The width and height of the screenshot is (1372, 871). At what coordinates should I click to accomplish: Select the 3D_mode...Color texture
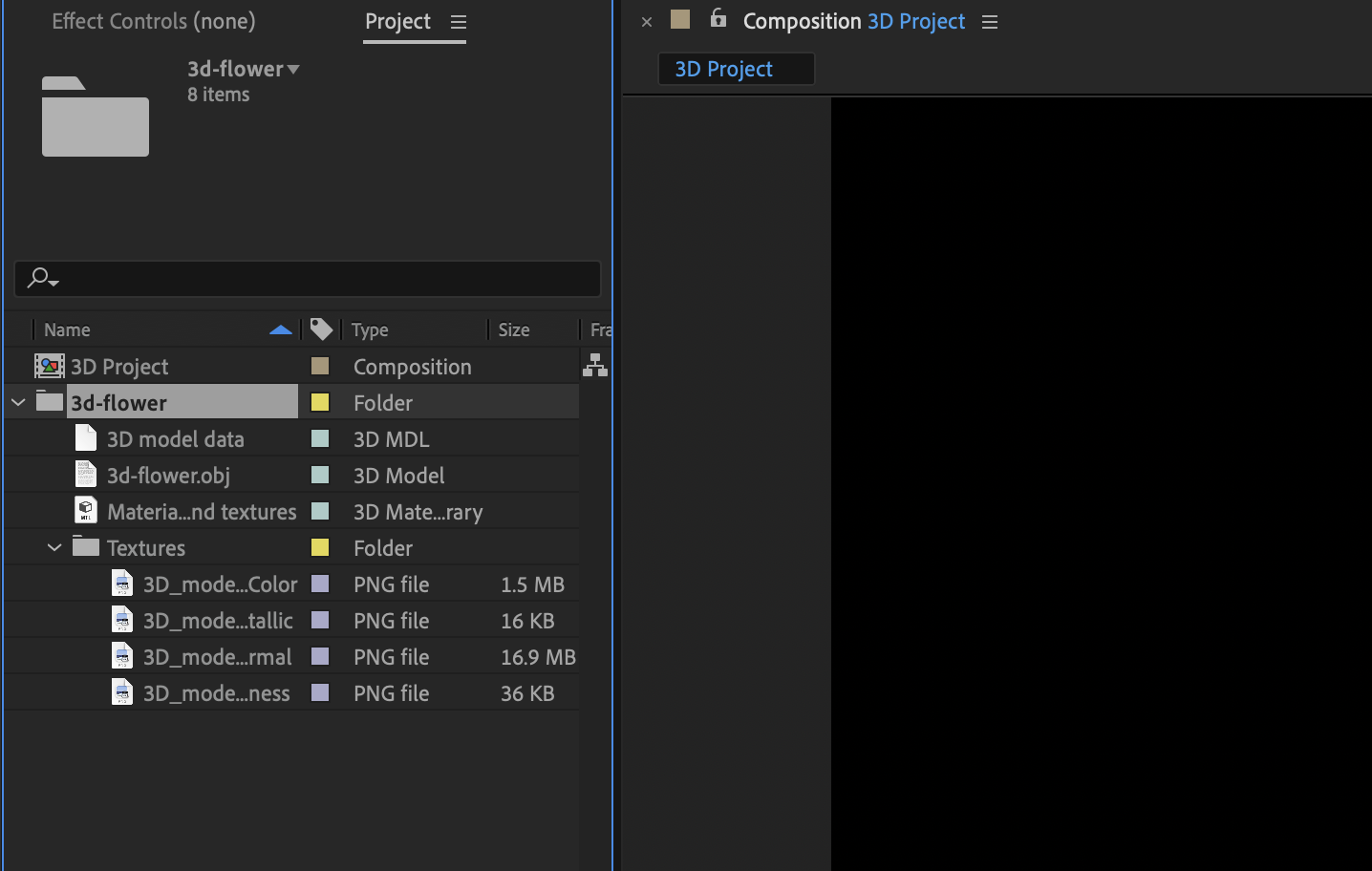pyautogui.click(x=221, y=584)
